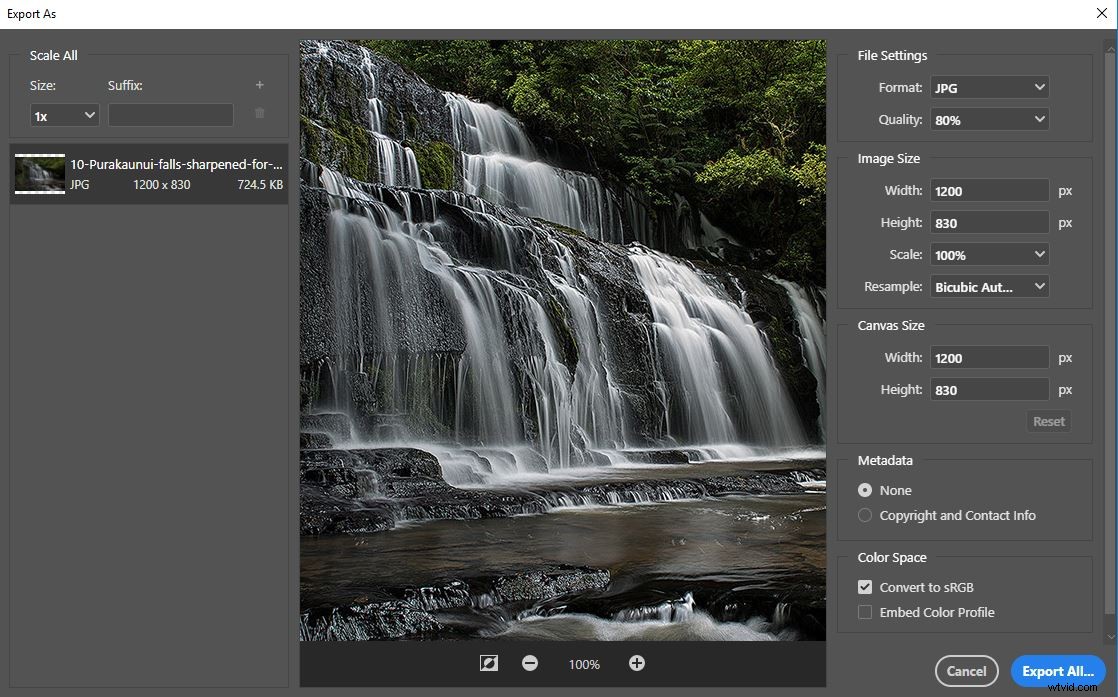Select Copyright and Contact Info metadata
The image size is (1118, 697).
click(864, 515)
